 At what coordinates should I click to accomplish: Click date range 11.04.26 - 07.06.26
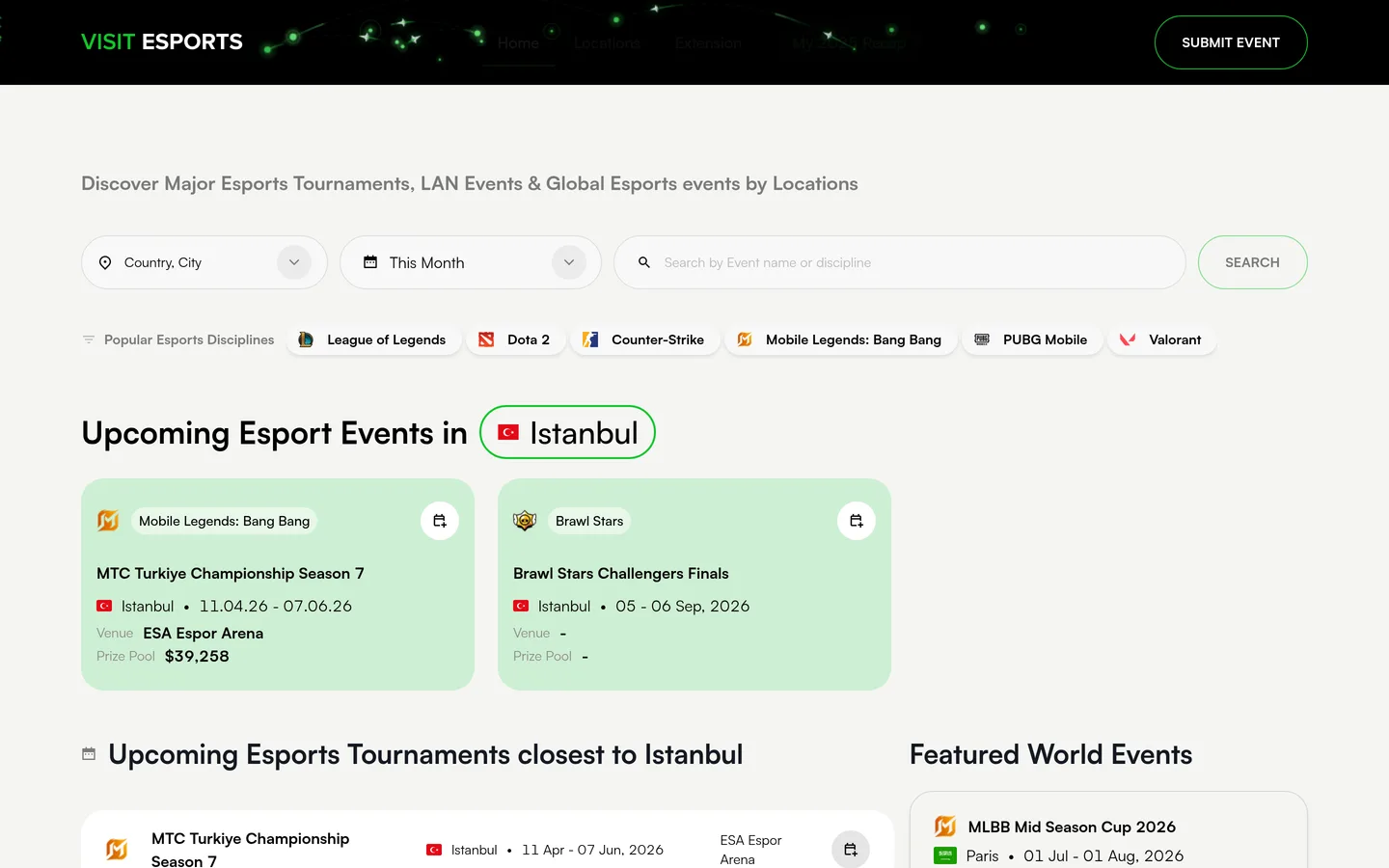(x=276, y=606)
